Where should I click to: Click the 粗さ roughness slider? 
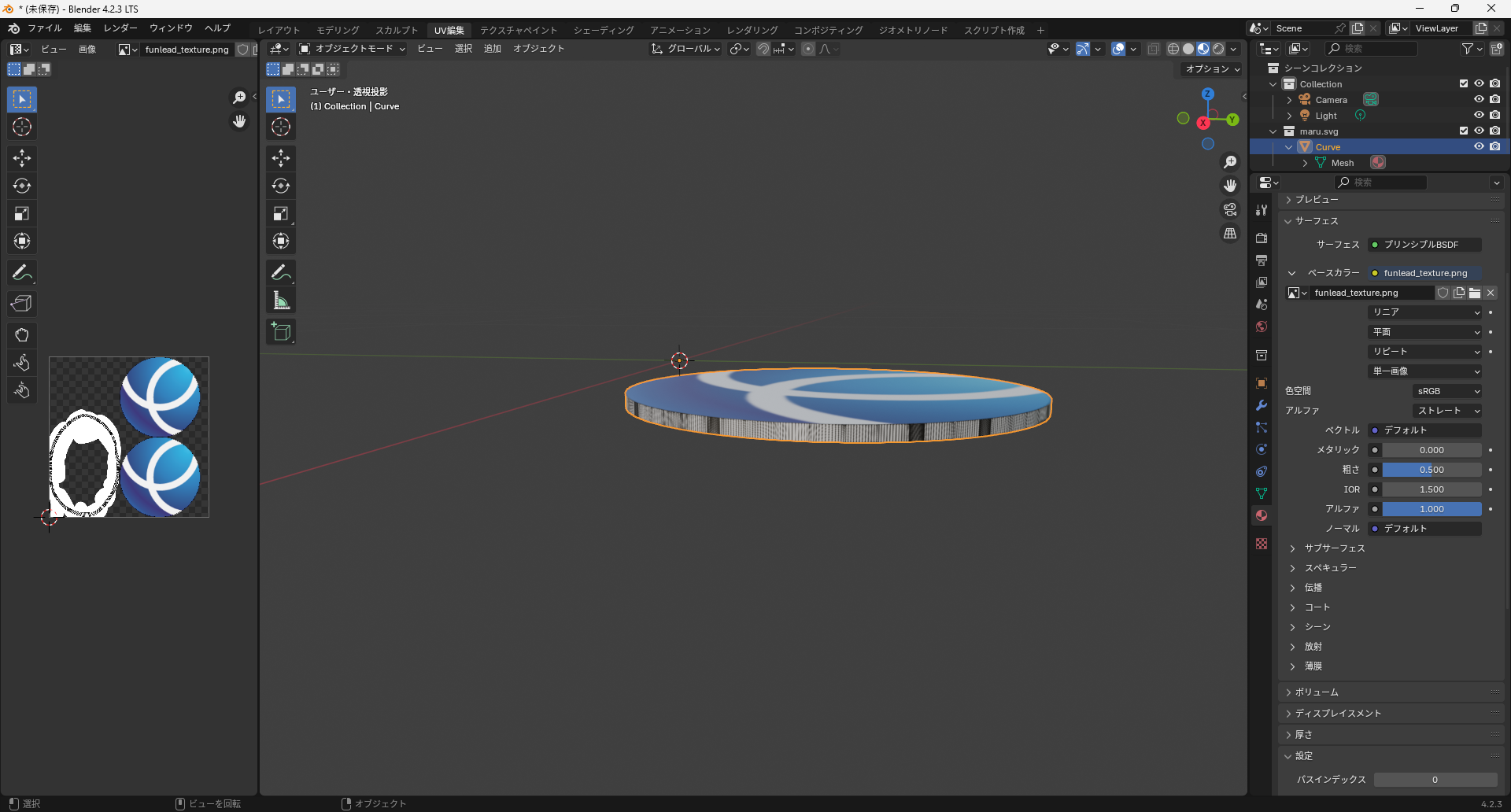pos(1431,470)
